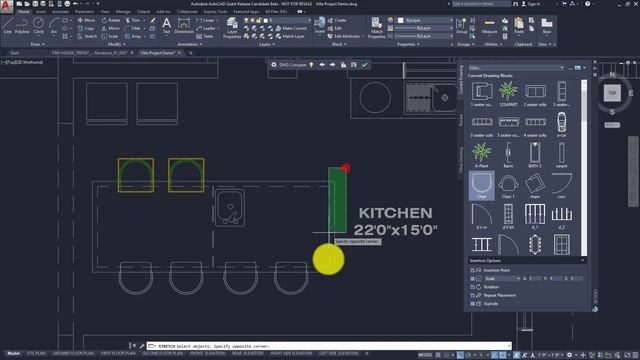640x360 pixels.
Task: Activate the Fillet command
Action: coord(133,28)
